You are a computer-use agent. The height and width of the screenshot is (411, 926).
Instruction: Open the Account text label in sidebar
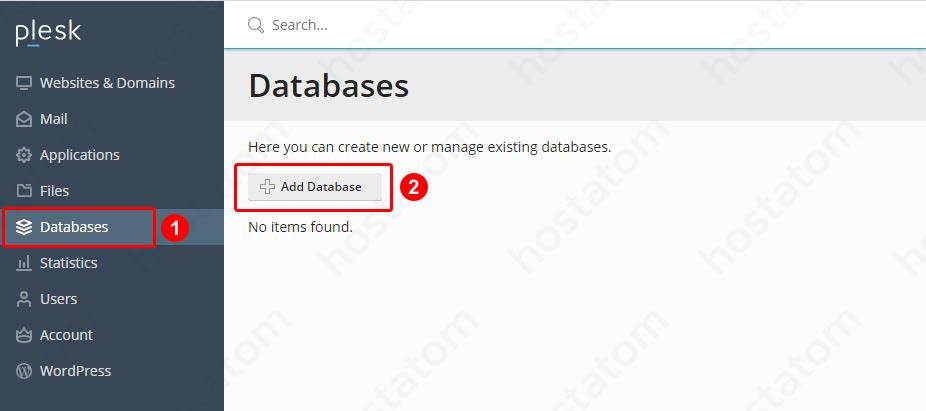66,335
